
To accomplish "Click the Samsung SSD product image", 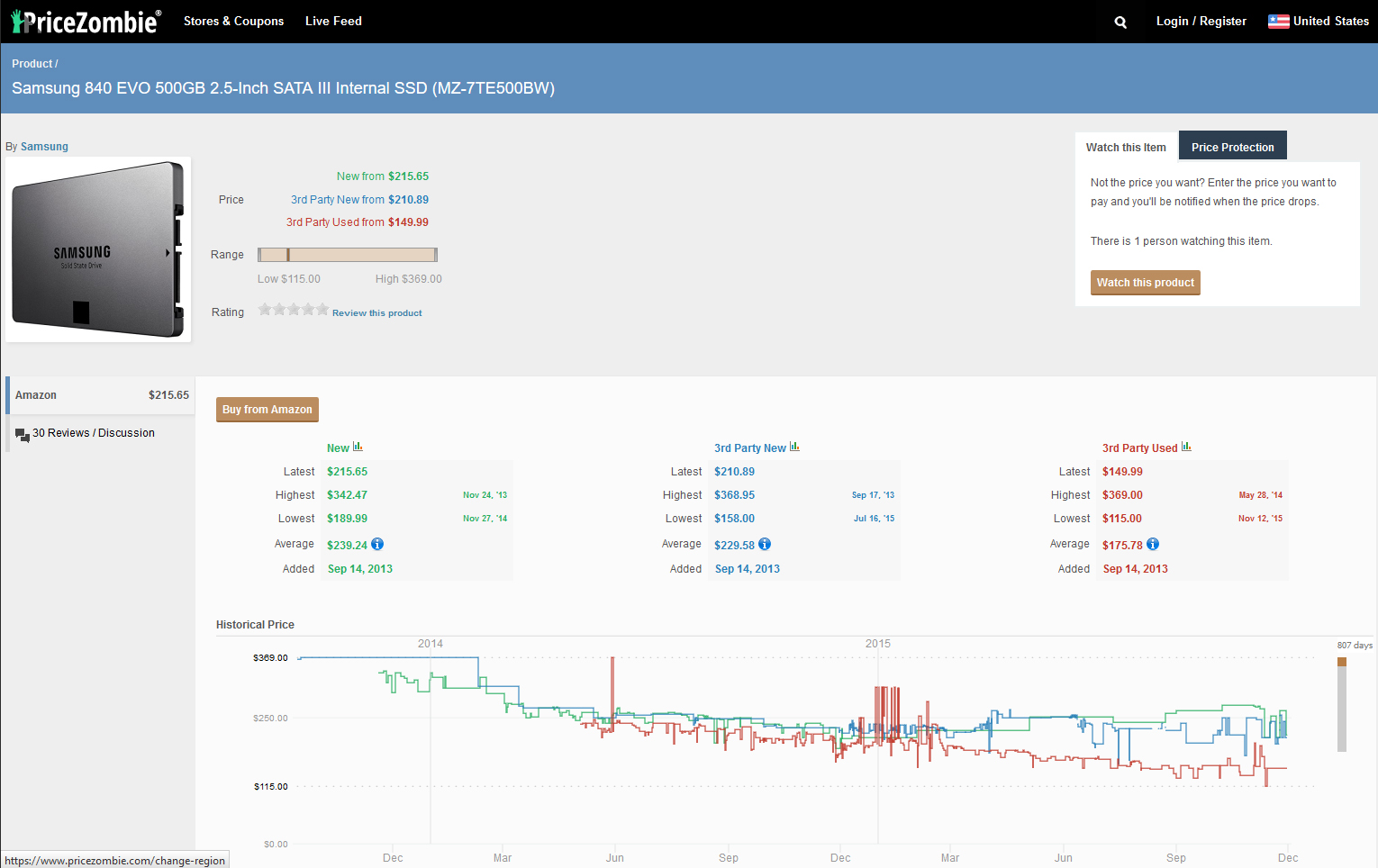I will (98, 249).
